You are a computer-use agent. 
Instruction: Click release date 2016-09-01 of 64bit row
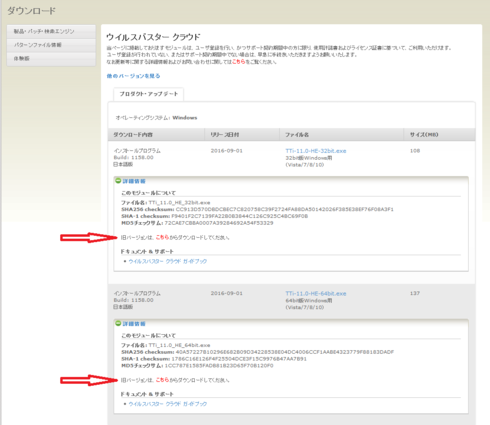click(227, 293)
